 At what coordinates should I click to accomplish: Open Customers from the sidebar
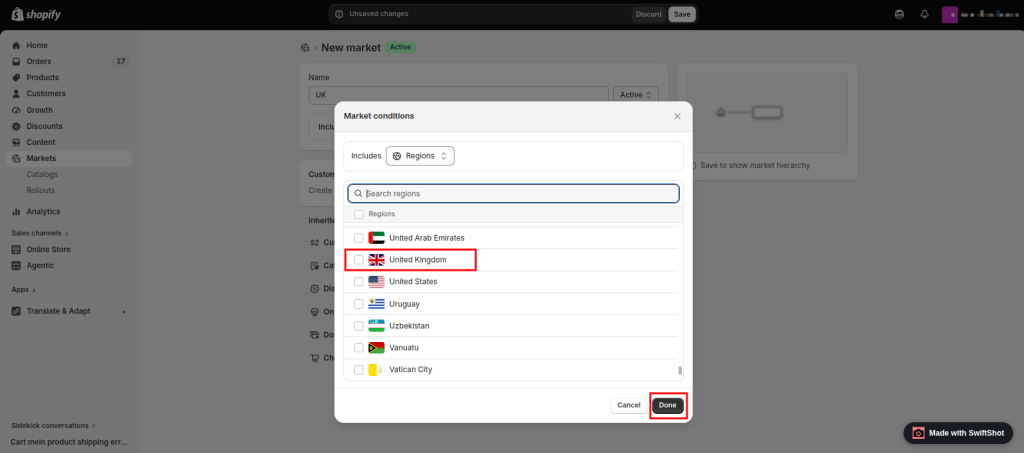pos(46,93)
